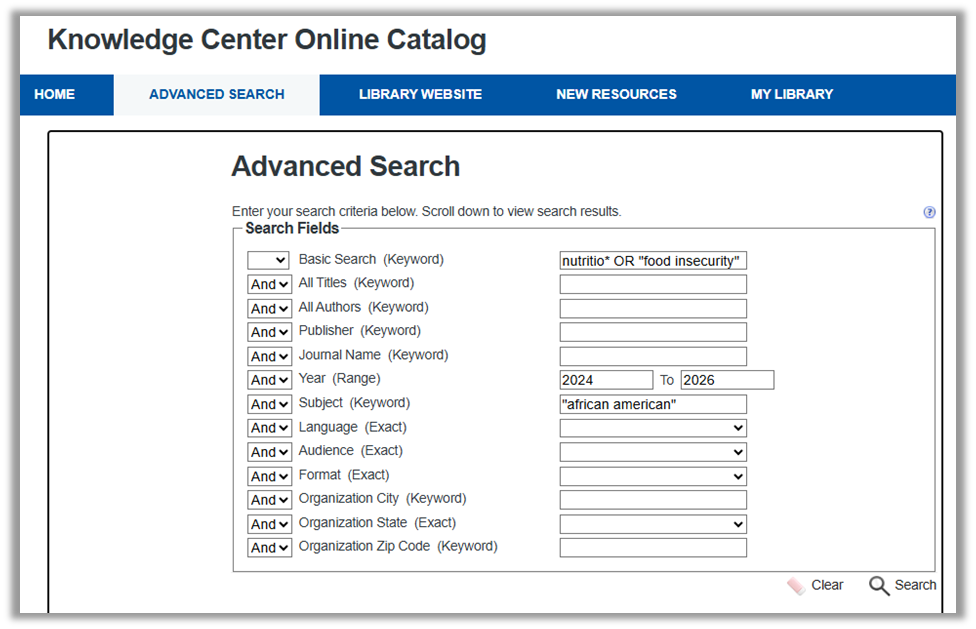This screenshot has height=629, width=976.
Task: Click the Organization Zip Code field
Action: point(653,547)
